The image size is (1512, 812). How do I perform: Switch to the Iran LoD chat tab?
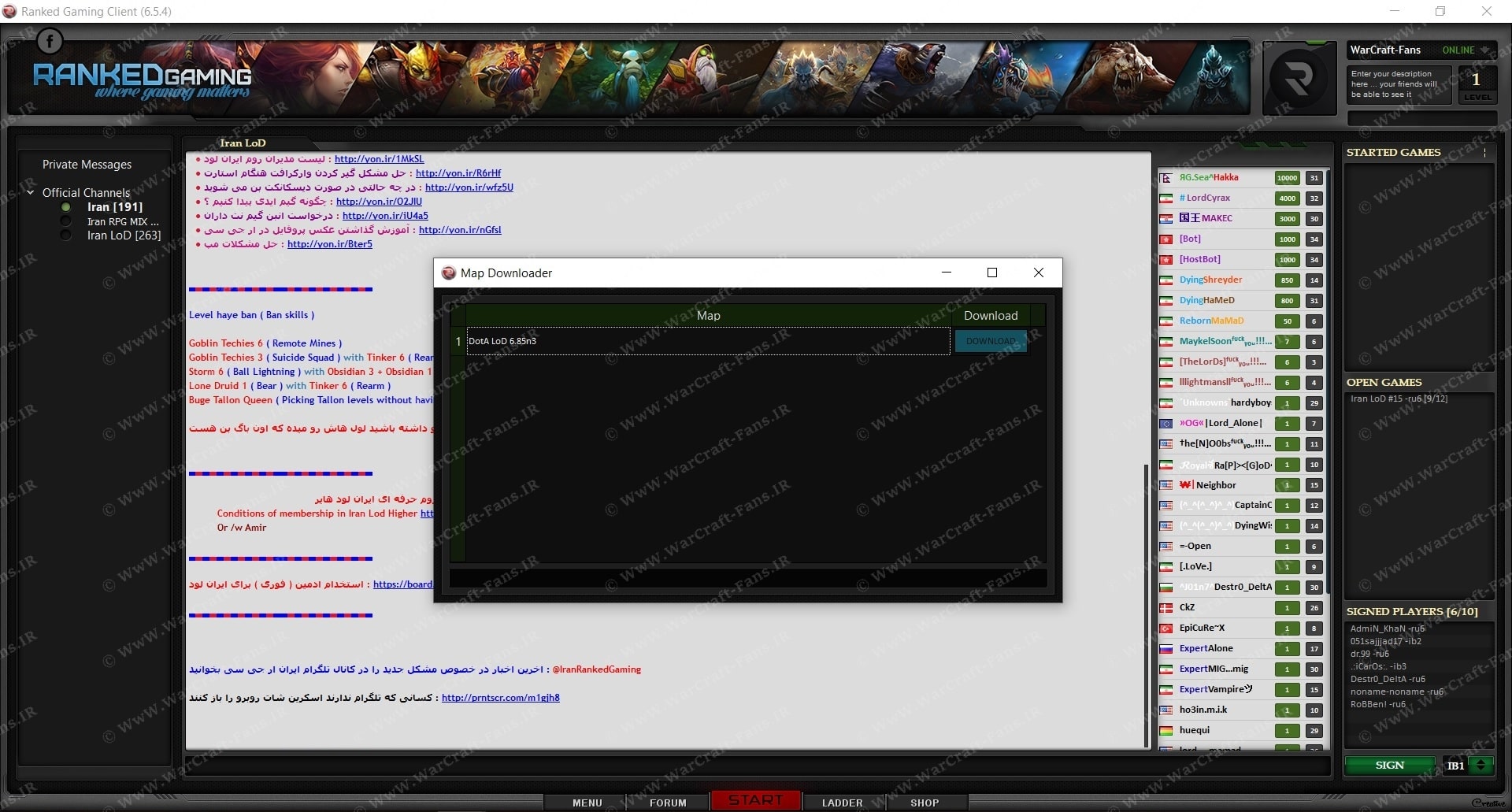click(x=243, y=143)
